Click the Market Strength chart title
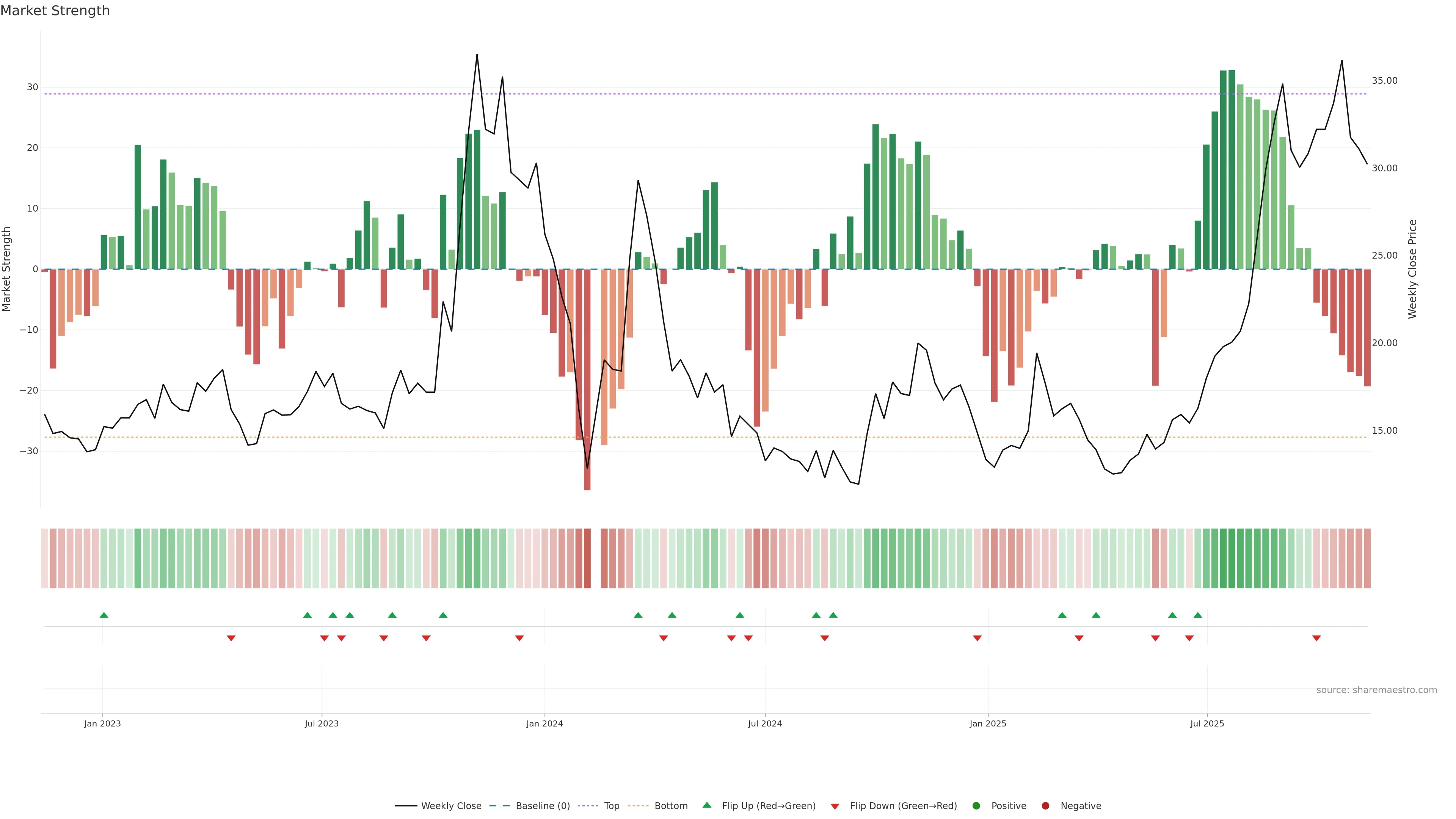The image size is (1456, 819). (x=55, y=11)
